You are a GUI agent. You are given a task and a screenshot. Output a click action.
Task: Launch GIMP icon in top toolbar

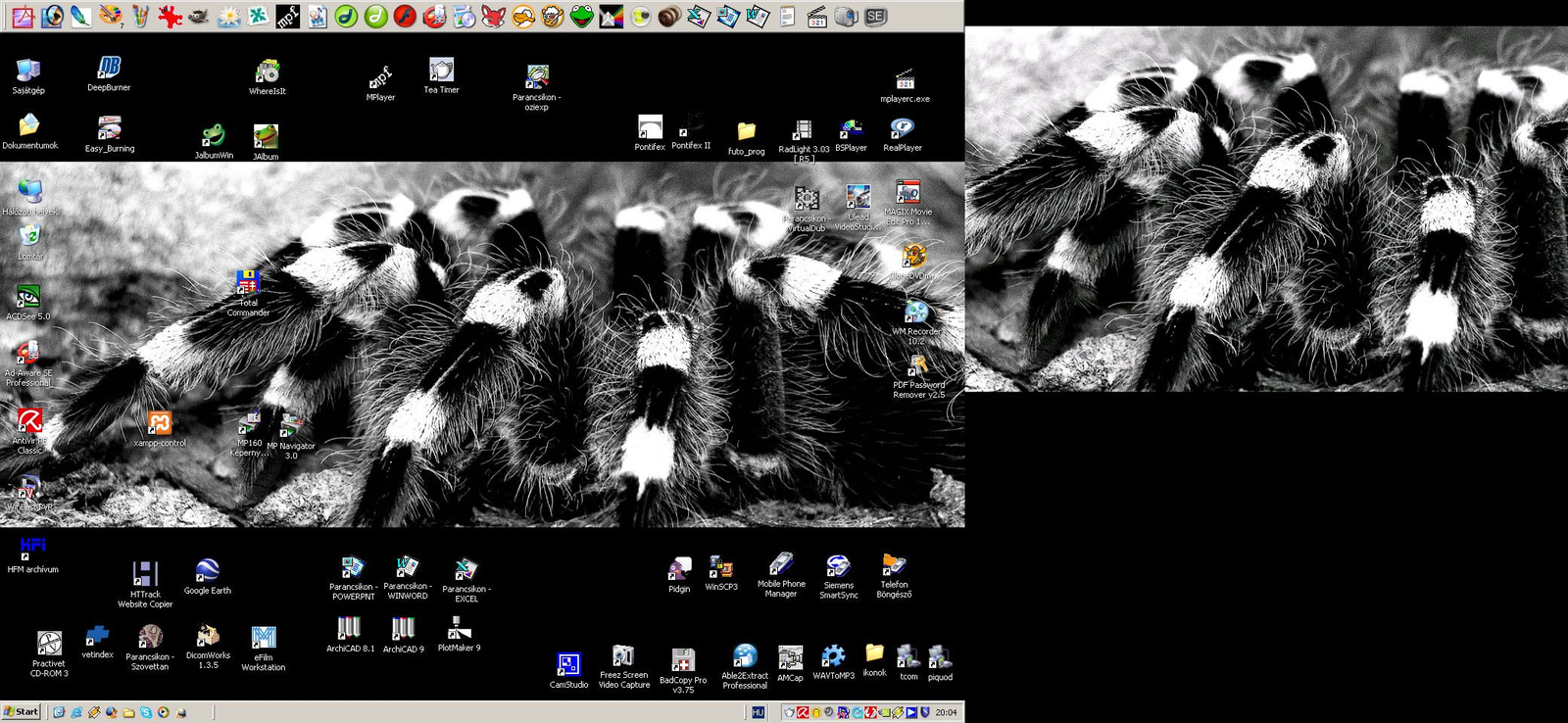[199, 16]
